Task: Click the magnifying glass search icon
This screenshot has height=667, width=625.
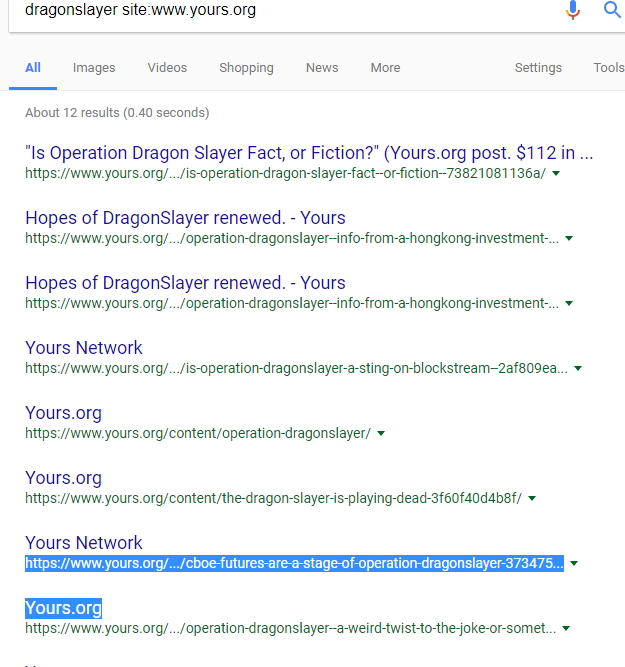Action: 612,9
